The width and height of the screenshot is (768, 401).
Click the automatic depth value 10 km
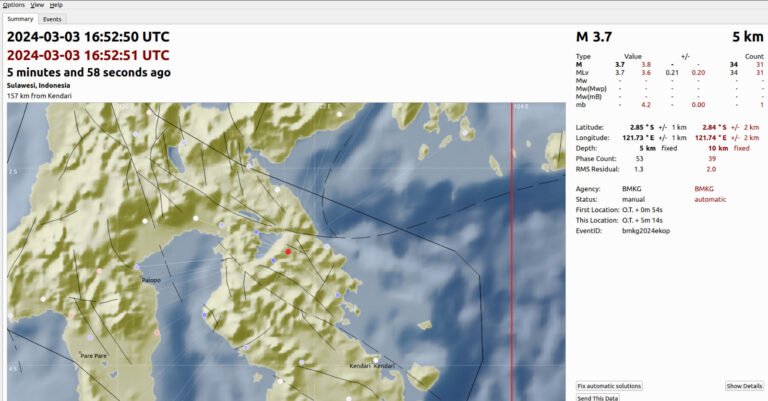(718, 148)
